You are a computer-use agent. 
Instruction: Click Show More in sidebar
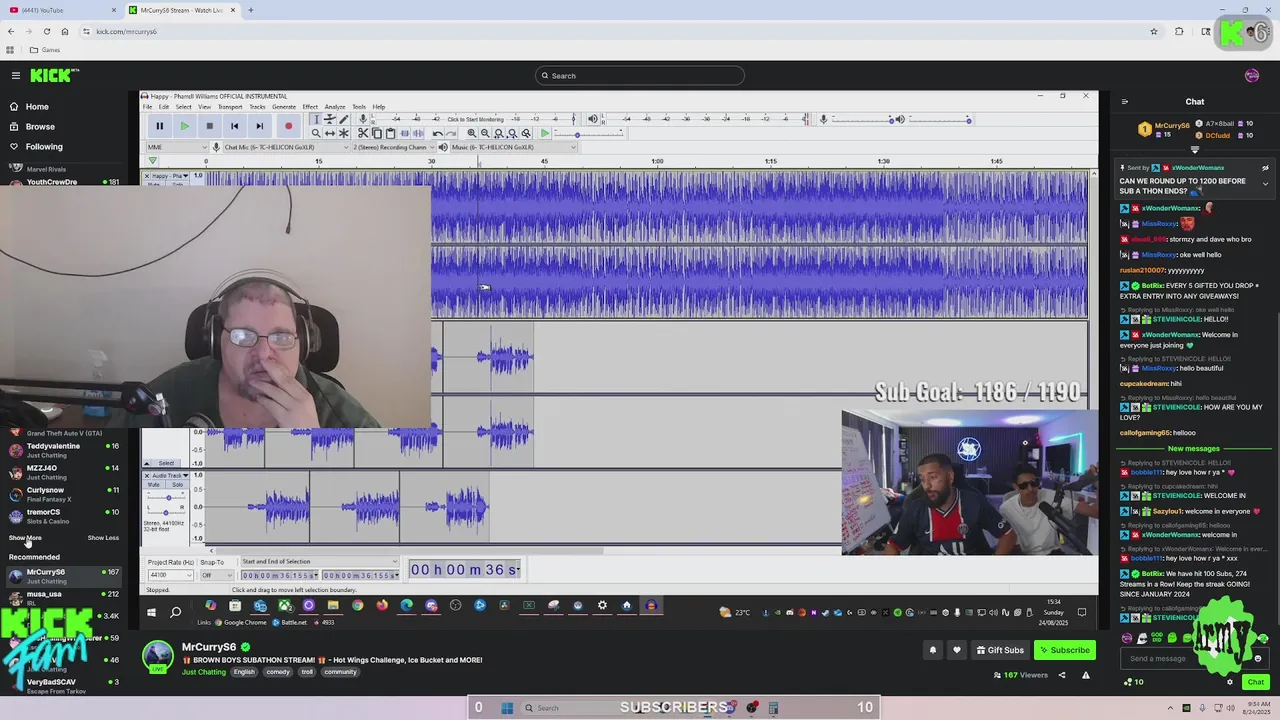25,538
